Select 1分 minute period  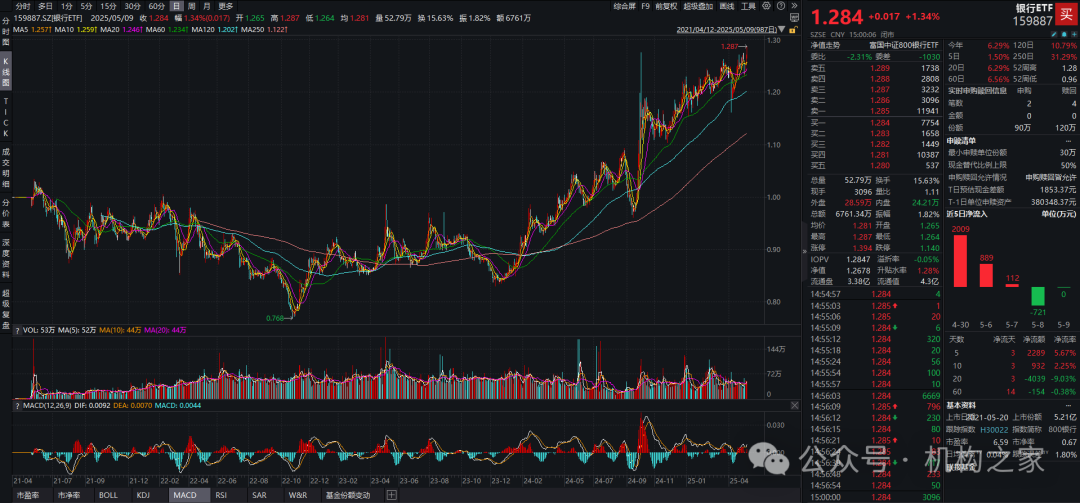(x=67, y=6)
